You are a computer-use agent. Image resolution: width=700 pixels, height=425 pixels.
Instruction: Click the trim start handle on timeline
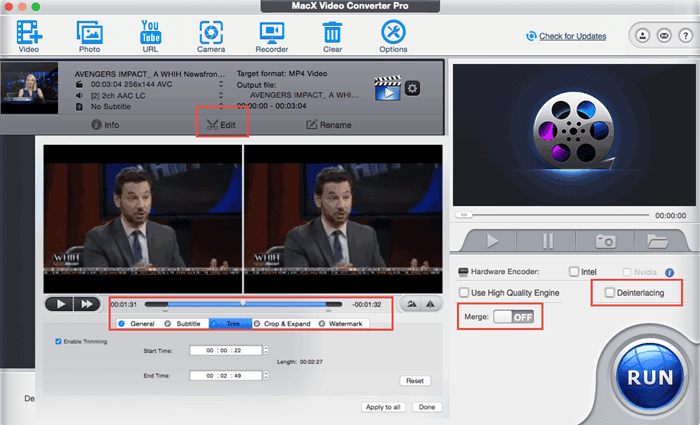[165, 308]
